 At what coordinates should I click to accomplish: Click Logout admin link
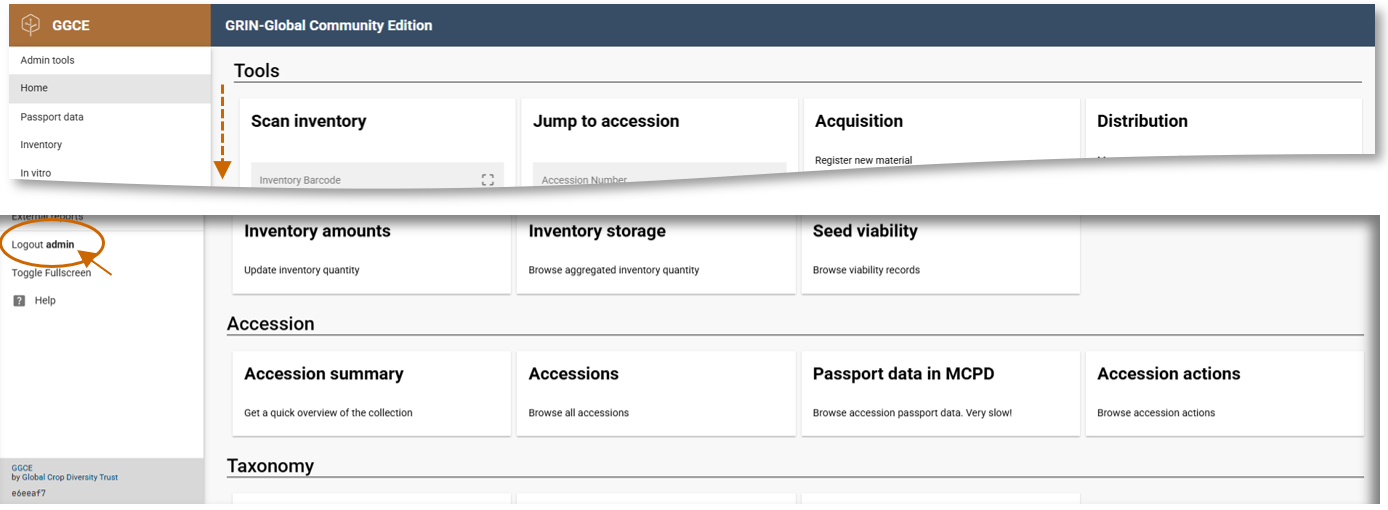[43, 244]
